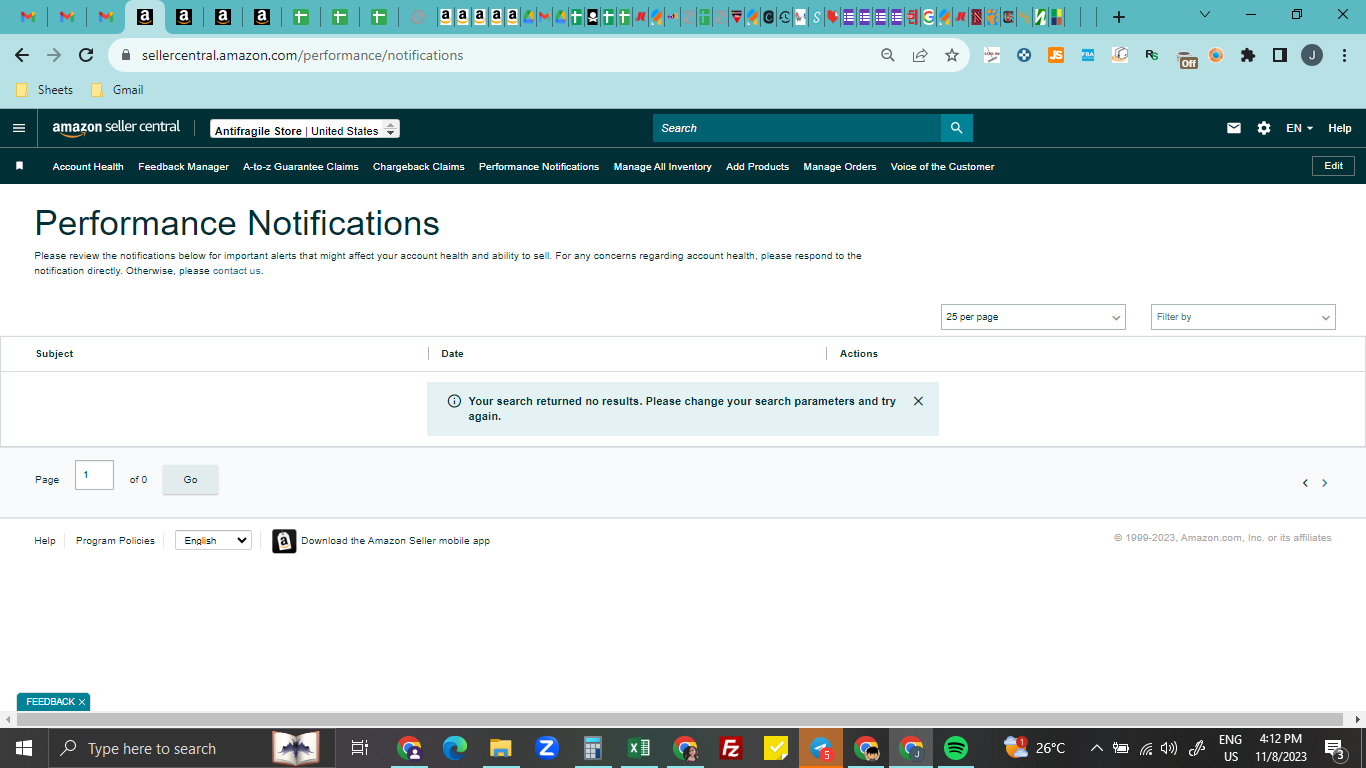The width and height of the screenshot is (1366, 768).
Task: Open the Antifragile Store account switcher
Action: coord(305,130)
